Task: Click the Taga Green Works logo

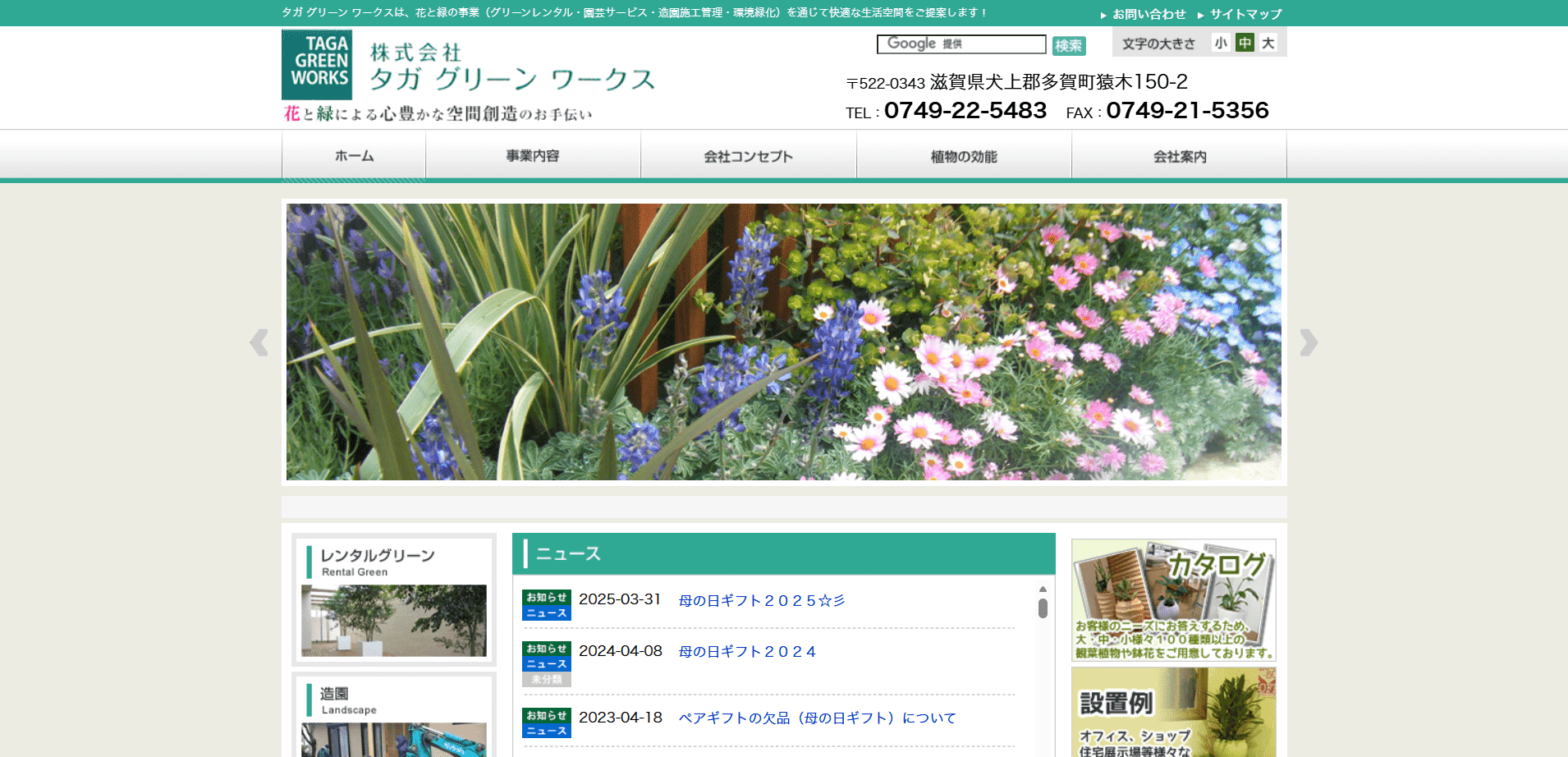Action: 317,65
